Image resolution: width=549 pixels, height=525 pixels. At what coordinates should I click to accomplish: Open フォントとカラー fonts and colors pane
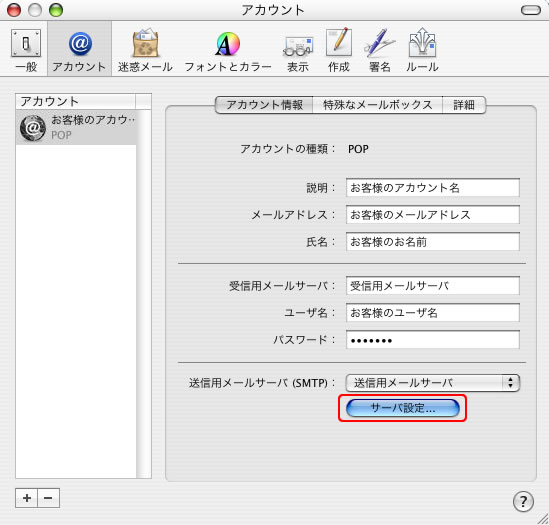tap(228, 50)
